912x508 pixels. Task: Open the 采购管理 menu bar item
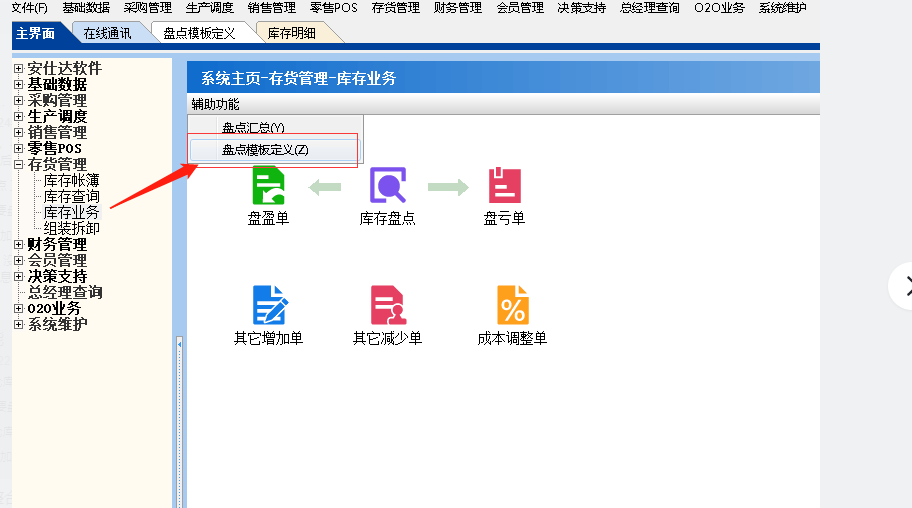pos(148,8)
